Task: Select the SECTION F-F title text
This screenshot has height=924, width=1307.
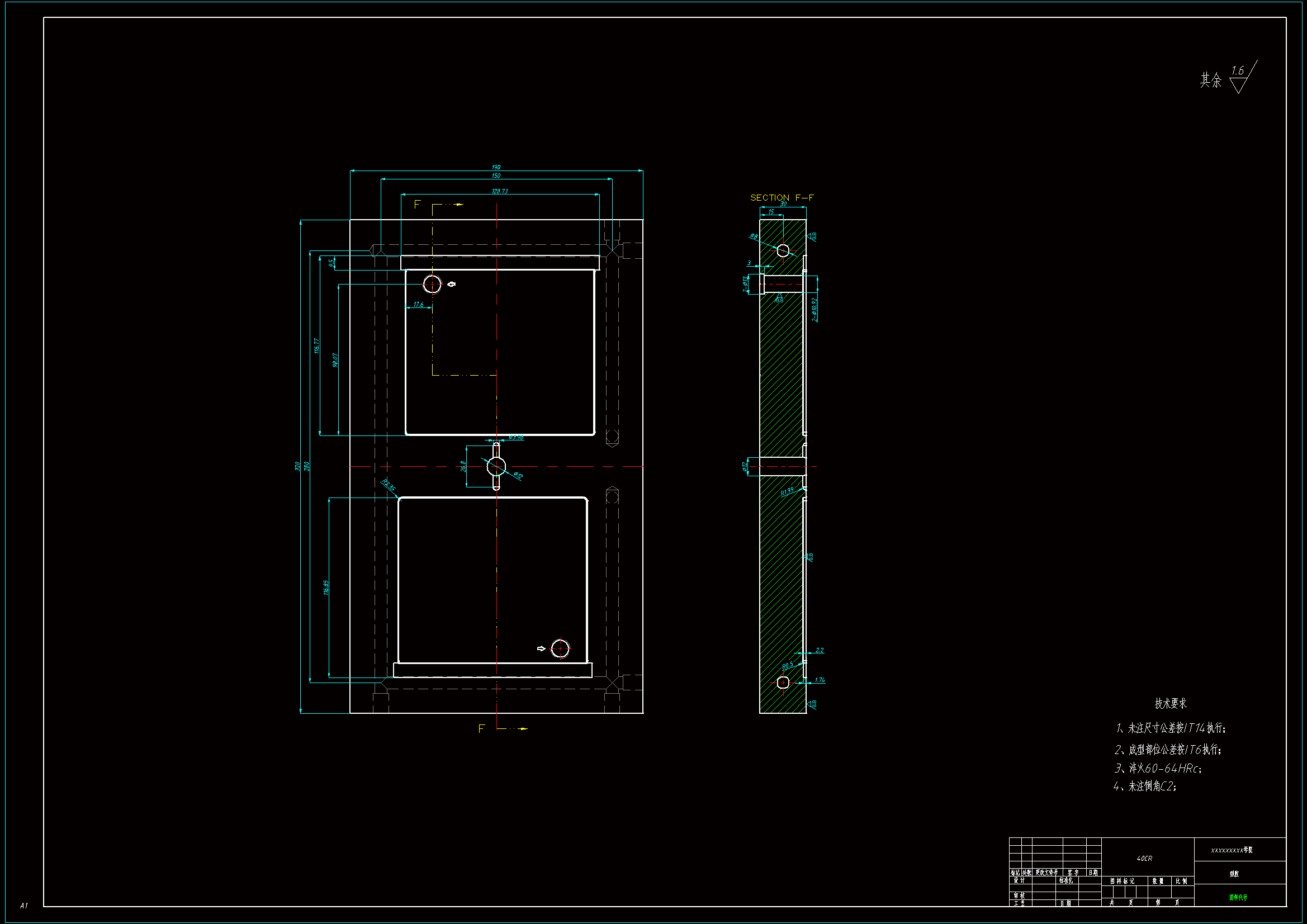Action: pos(782,197)
